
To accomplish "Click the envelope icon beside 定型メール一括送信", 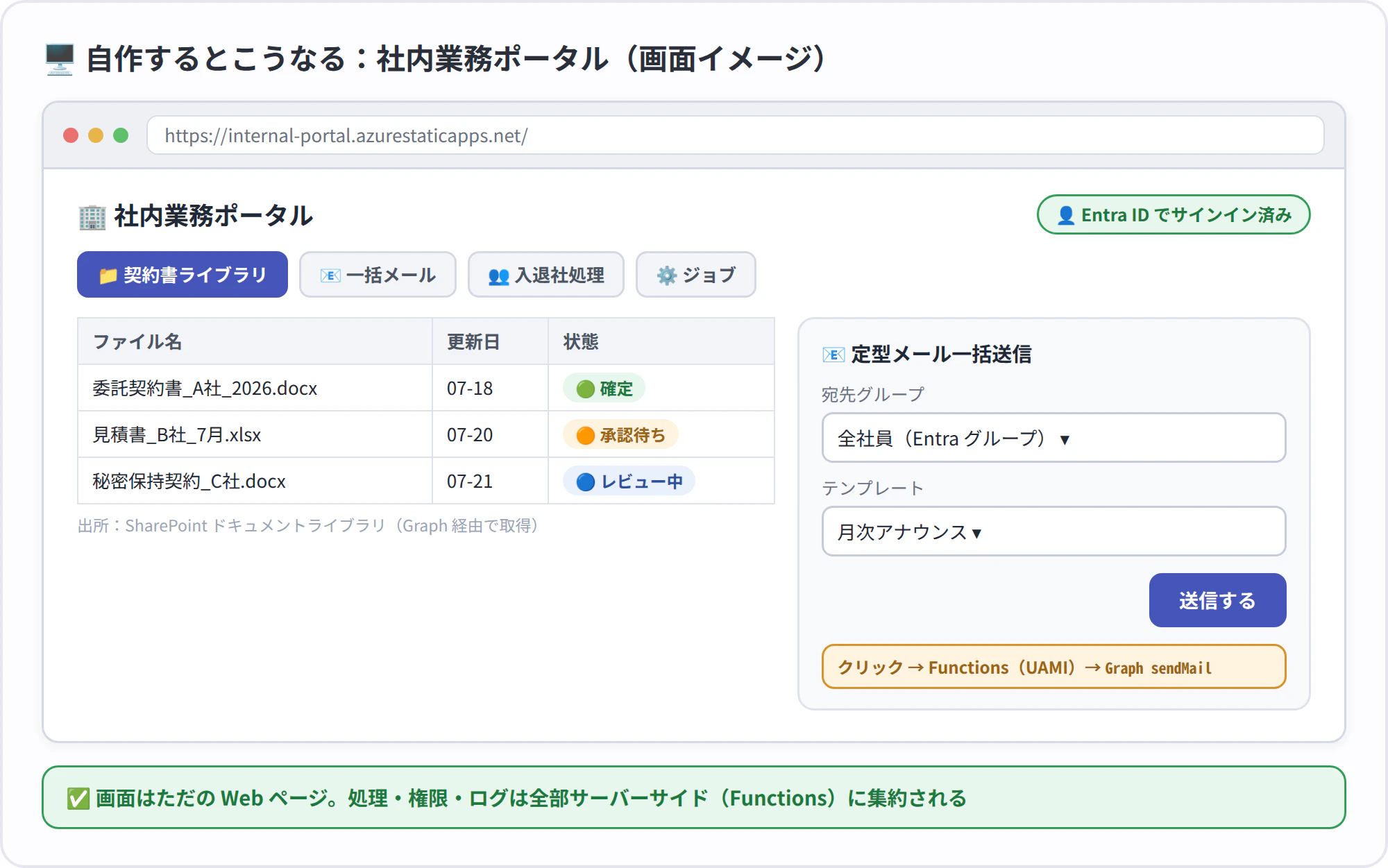I will coord(833,355).
